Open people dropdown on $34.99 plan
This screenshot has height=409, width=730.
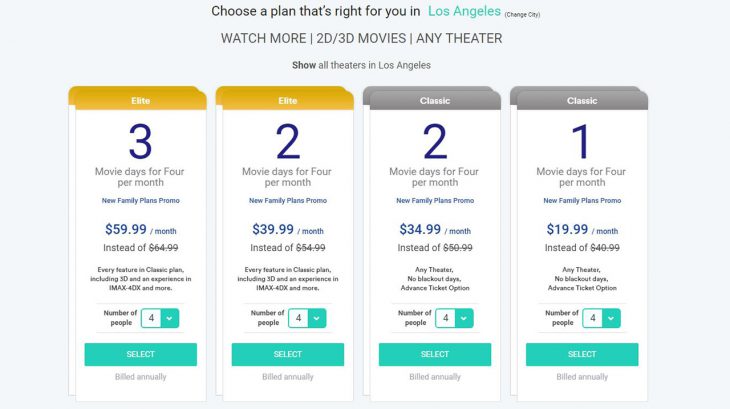pos(455,318)
